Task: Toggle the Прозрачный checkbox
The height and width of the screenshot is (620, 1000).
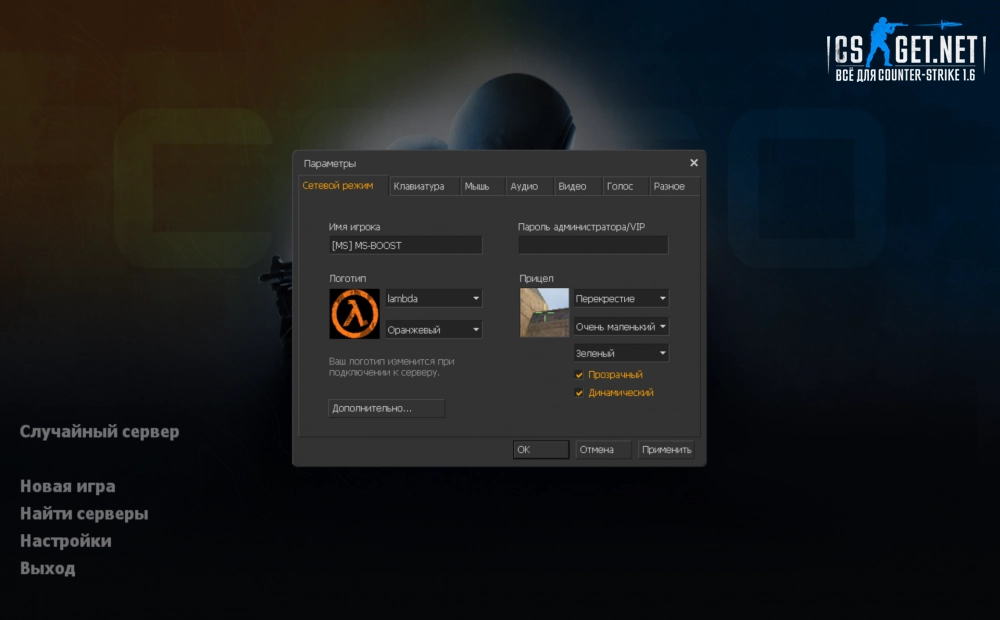Action: [x=579, y=374]
